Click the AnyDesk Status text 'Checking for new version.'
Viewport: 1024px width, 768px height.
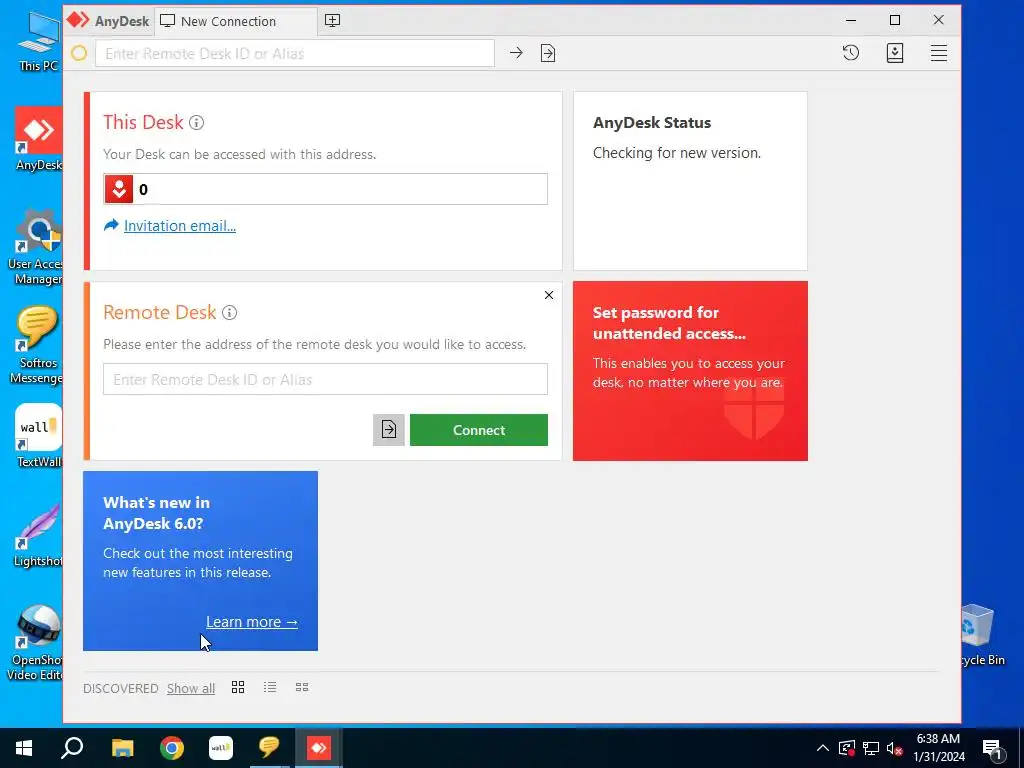(677, 153)
